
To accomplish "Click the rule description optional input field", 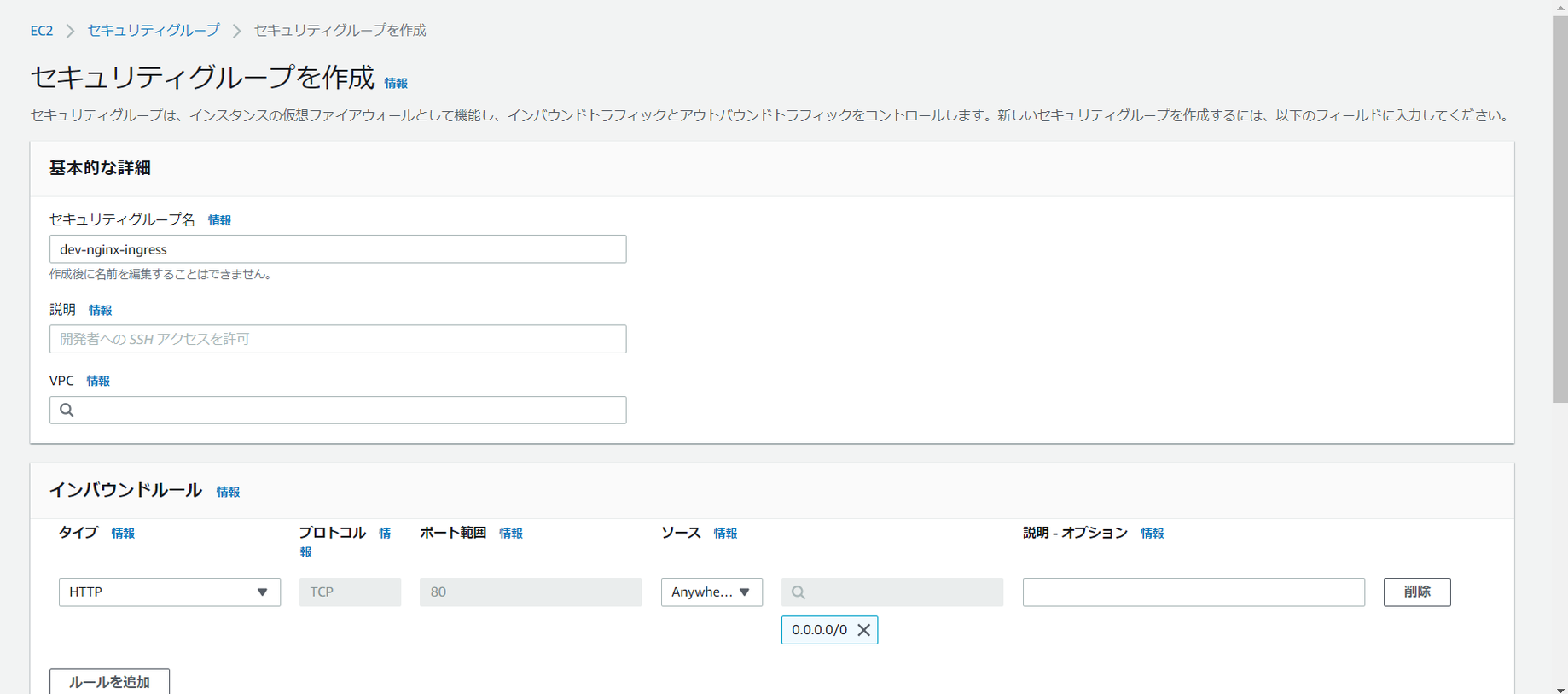I will (1193, 592).
